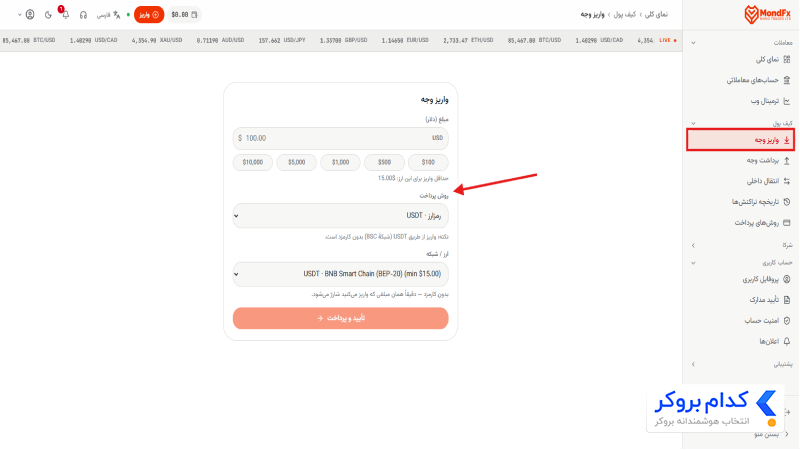The image size is (800, 450).
Task: Click the user avatar icon
Action: point(30,15)
